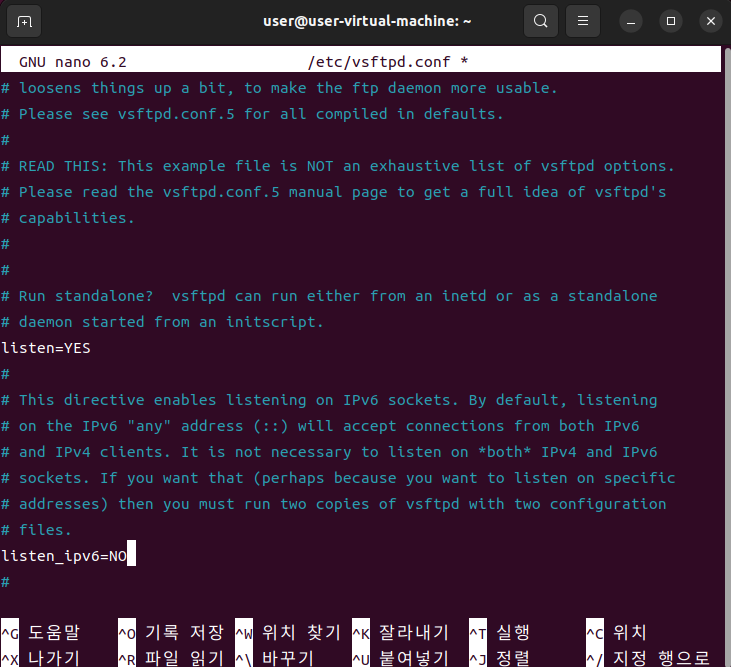This screenshot has height=667, width=731.
Task: Click the ^K 잘라내기 shortcut
Action: (x=401, y=633)
